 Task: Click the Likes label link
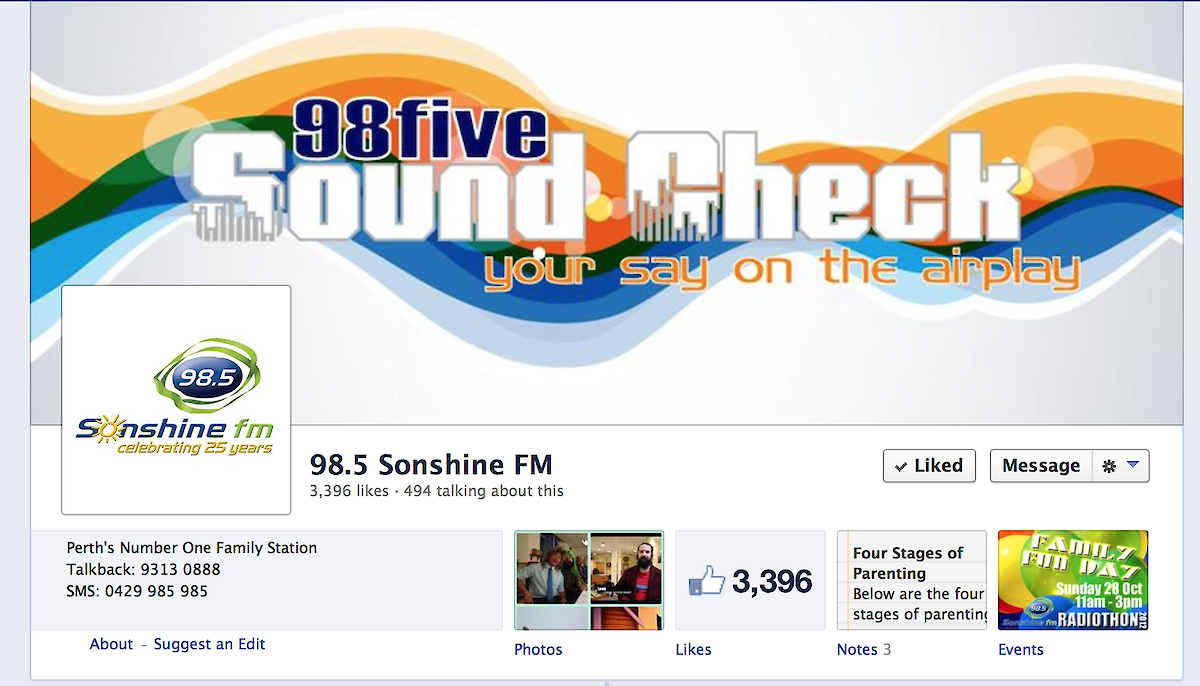pyautogui.click(x=693, y=650)
